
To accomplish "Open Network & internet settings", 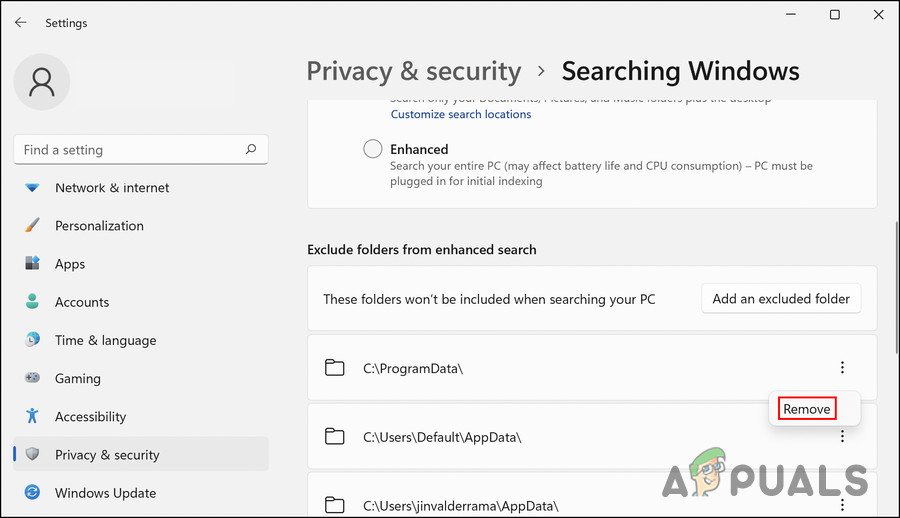I will [111, 188].
